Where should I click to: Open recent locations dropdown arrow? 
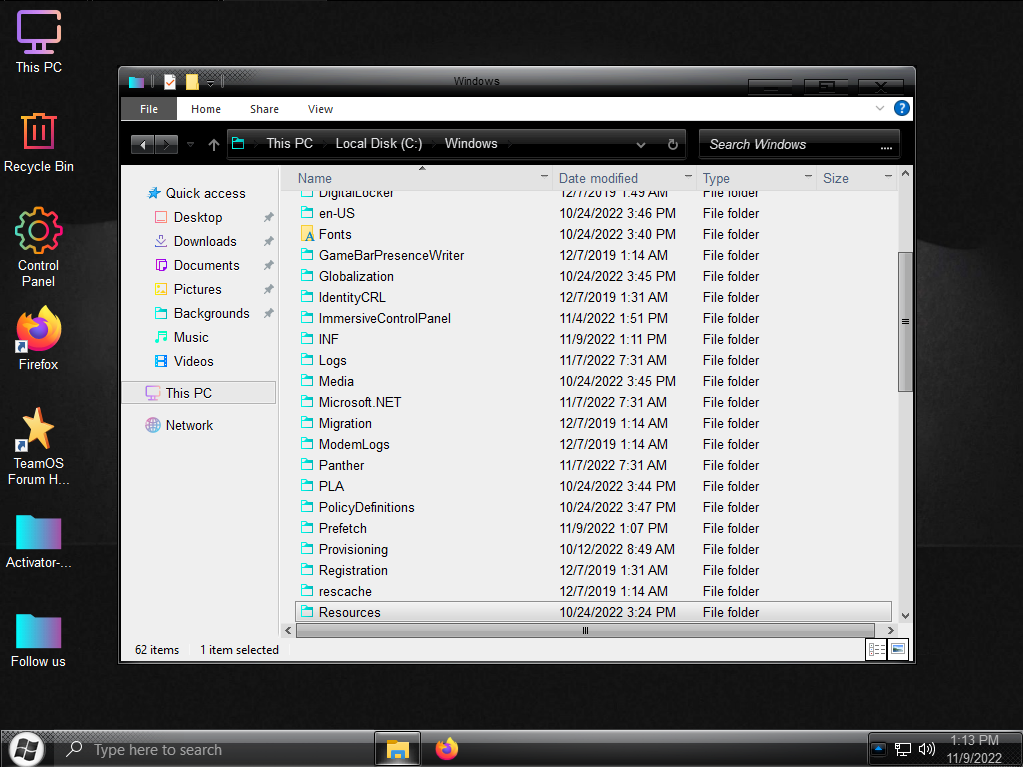point(191,144)
